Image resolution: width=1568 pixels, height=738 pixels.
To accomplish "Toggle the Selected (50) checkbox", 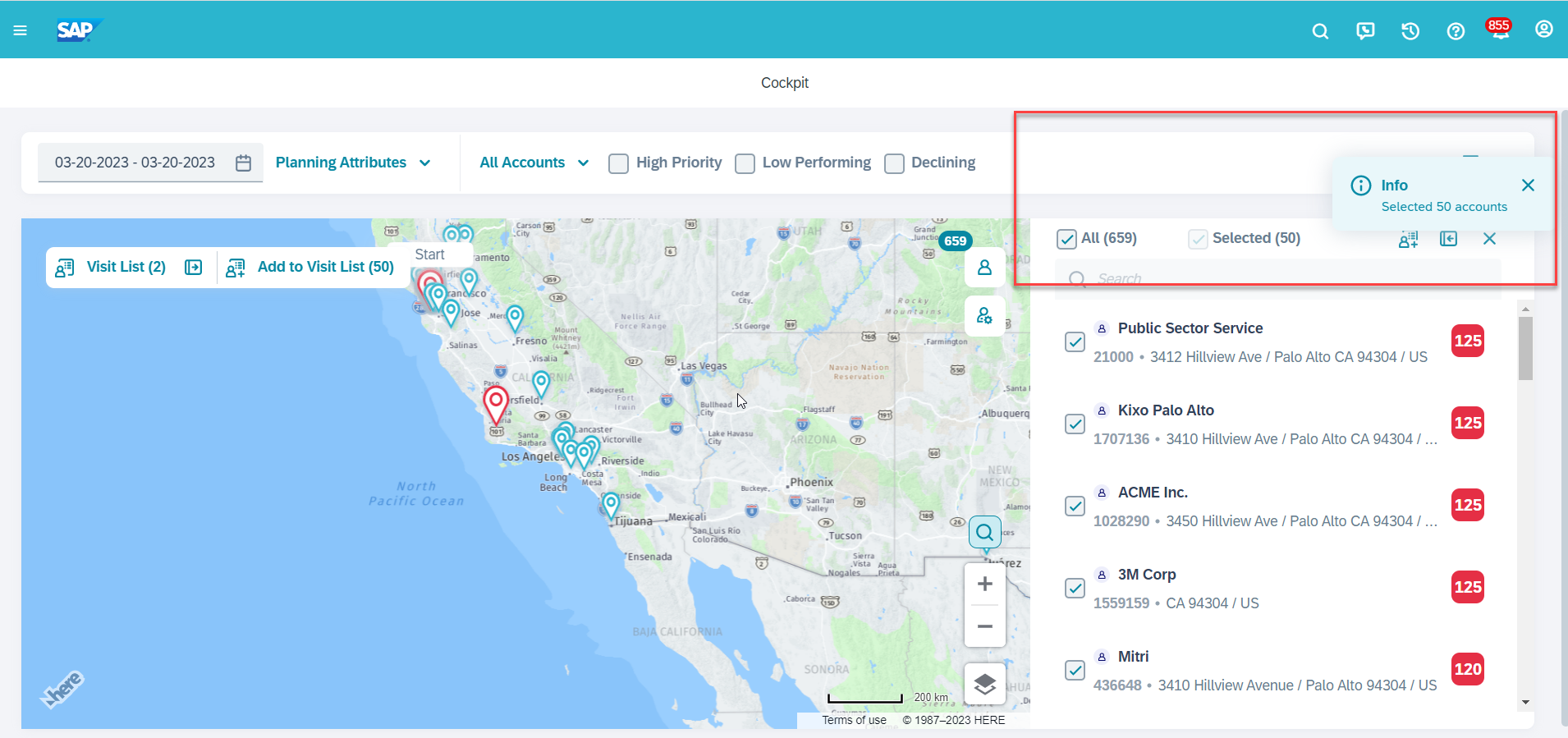I will 1198,239.
